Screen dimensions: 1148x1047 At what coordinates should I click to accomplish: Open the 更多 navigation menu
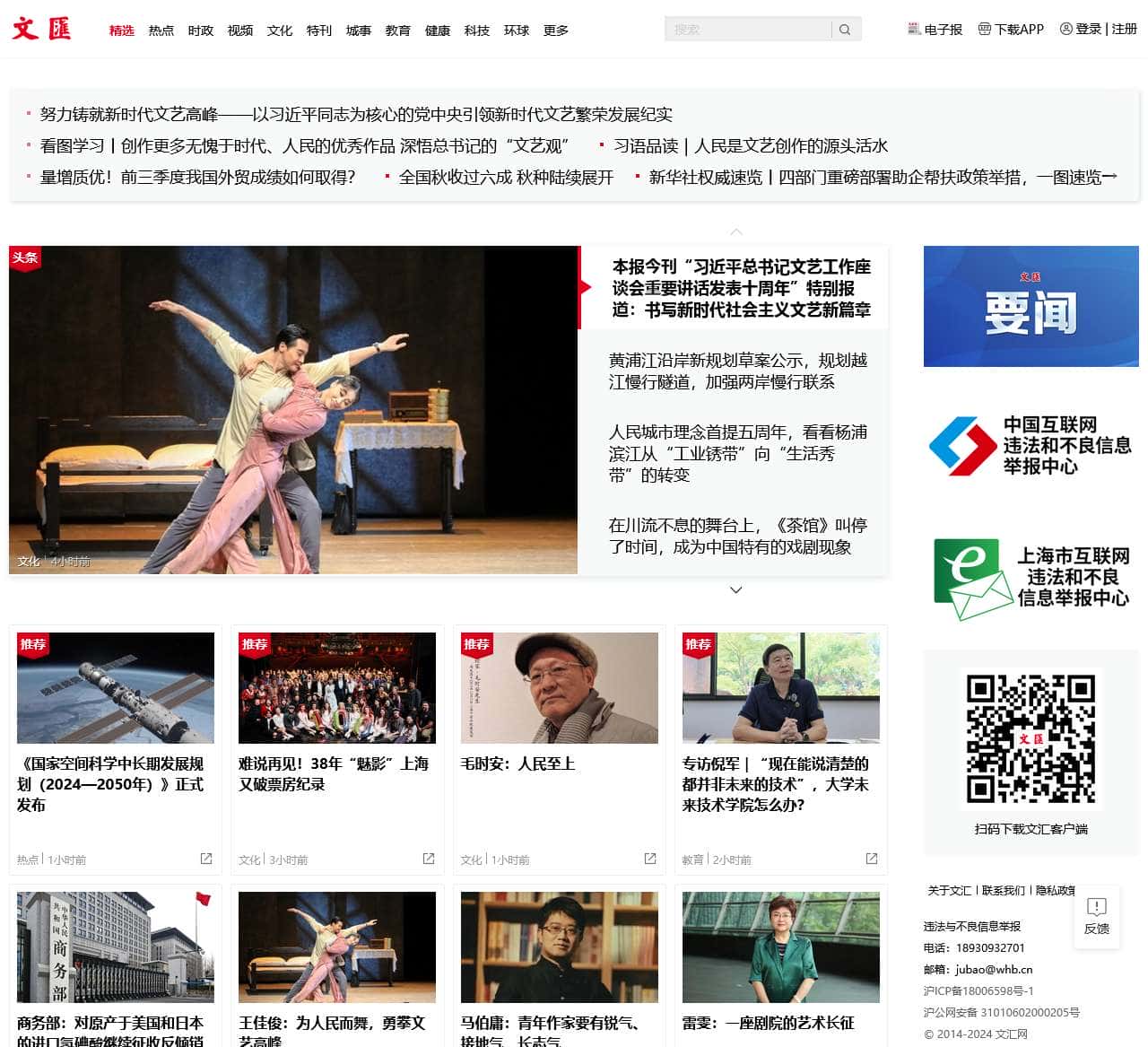coord(556,30)
